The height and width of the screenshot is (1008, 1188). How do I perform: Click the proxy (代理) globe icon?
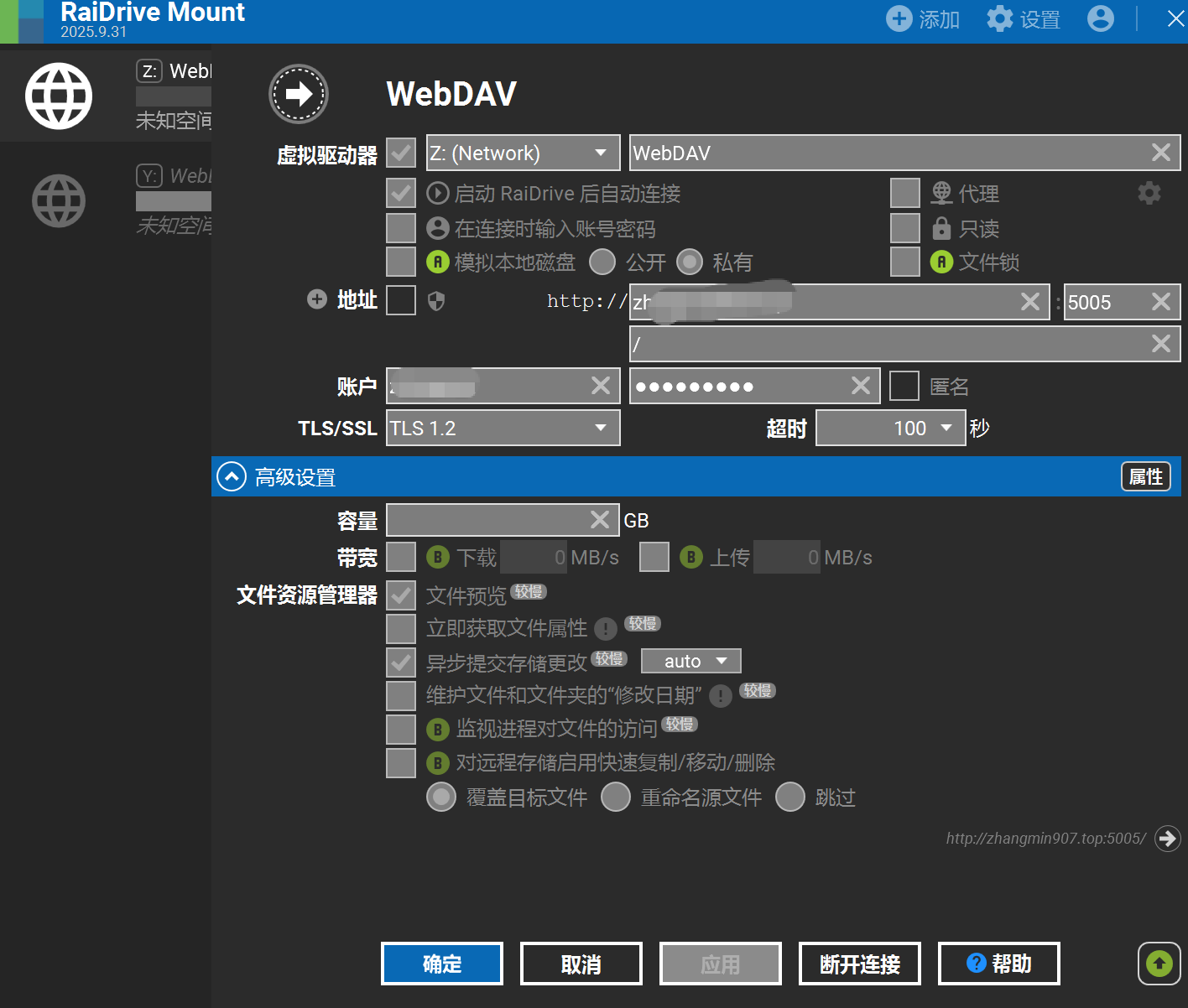[941, 193]
